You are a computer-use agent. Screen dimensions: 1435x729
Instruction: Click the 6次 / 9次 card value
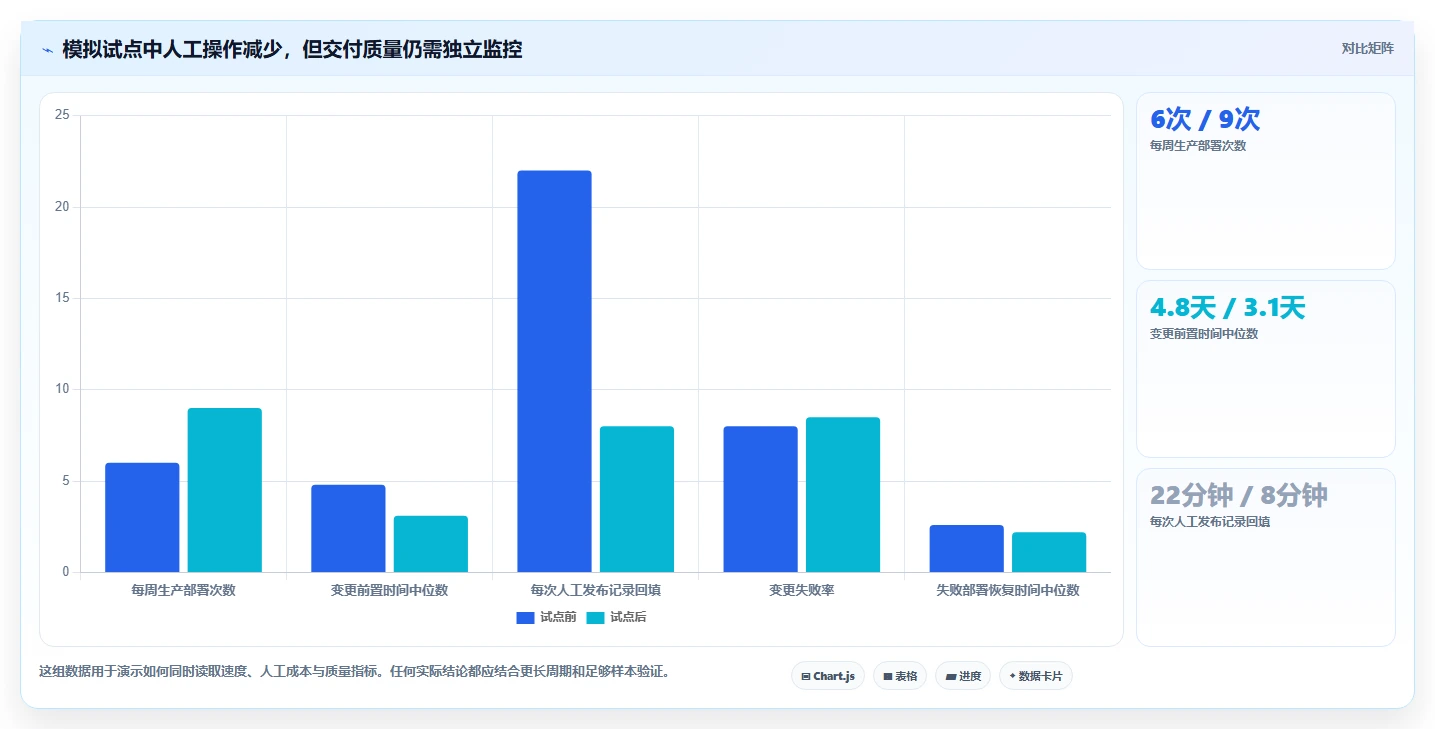(x=1205, y=119)
